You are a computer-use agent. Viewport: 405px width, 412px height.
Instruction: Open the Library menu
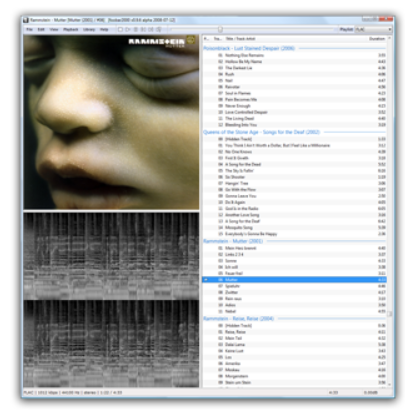[x=89, y=30]
